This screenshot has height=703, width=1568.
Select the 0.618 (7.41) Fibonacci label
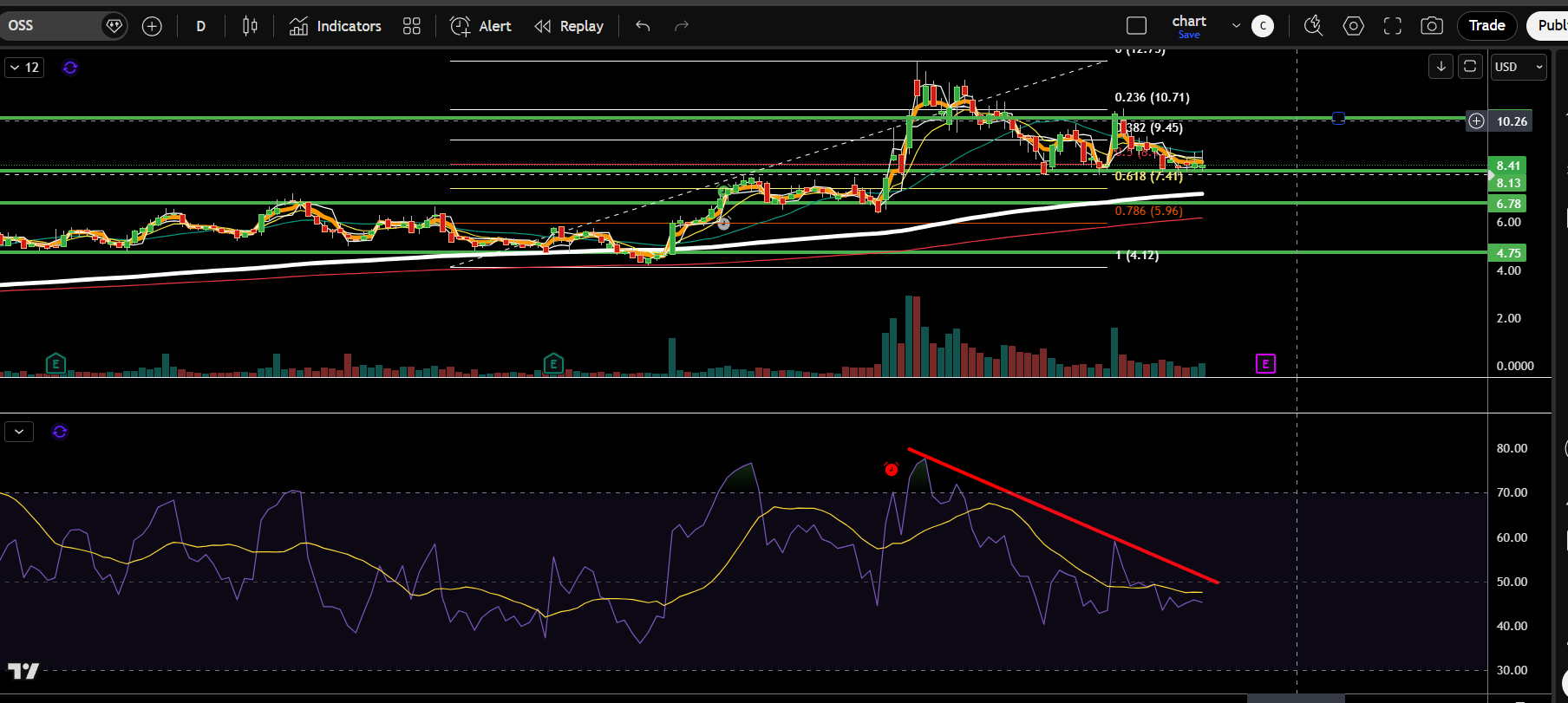pyautogui.click(x=1149, y=176)
